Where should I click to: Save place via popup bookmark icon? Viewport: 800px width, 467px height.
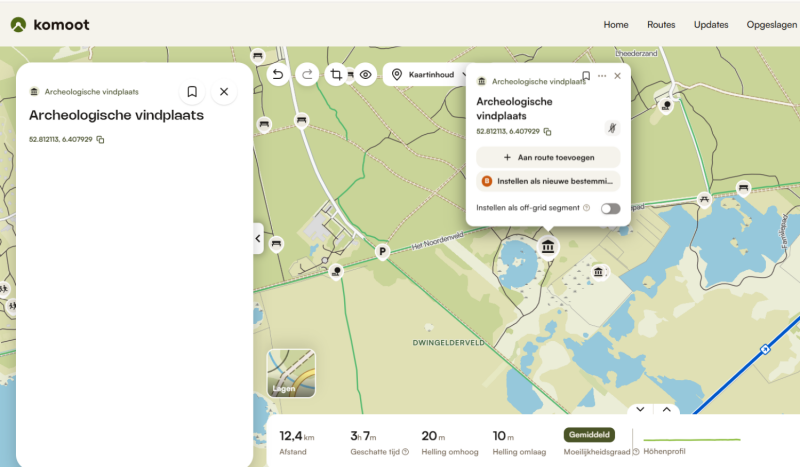tap(586, 76)
